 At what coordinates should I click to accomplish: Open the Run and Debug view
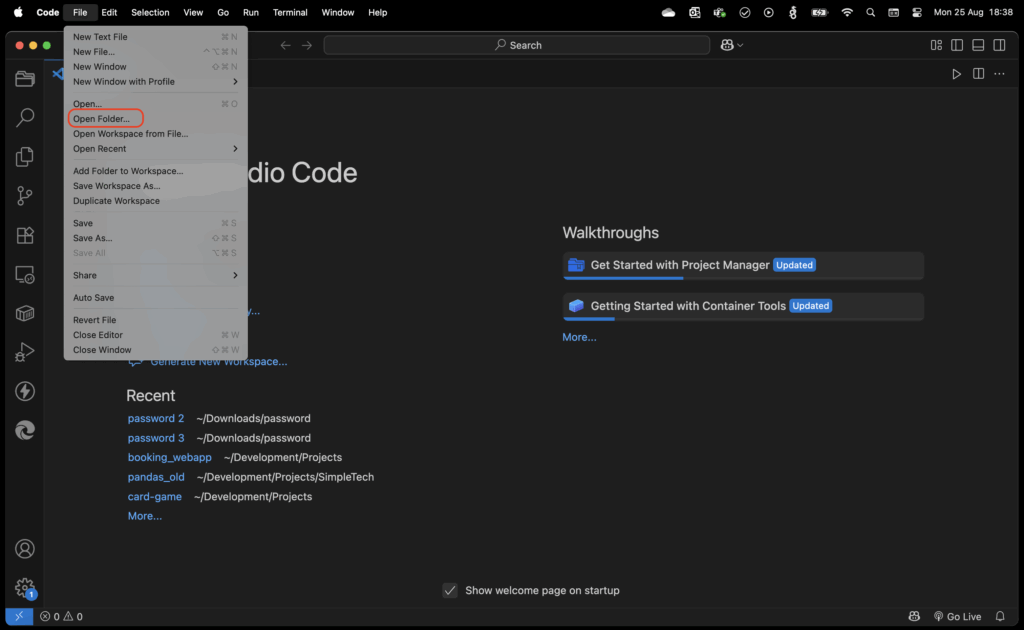tap(25, 353)
